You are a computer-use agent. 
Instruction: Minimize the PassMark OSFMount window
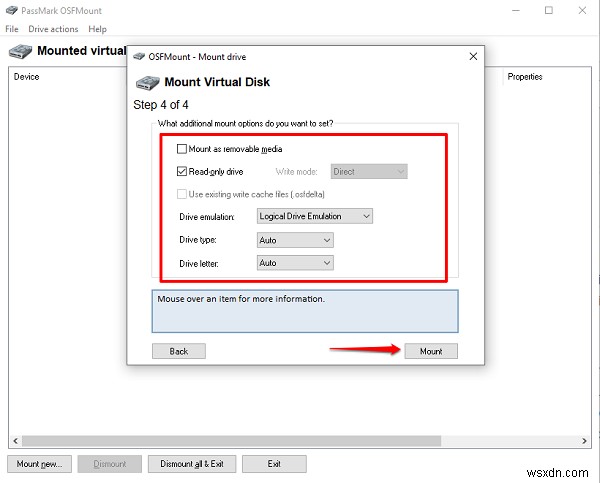[516, 10]
